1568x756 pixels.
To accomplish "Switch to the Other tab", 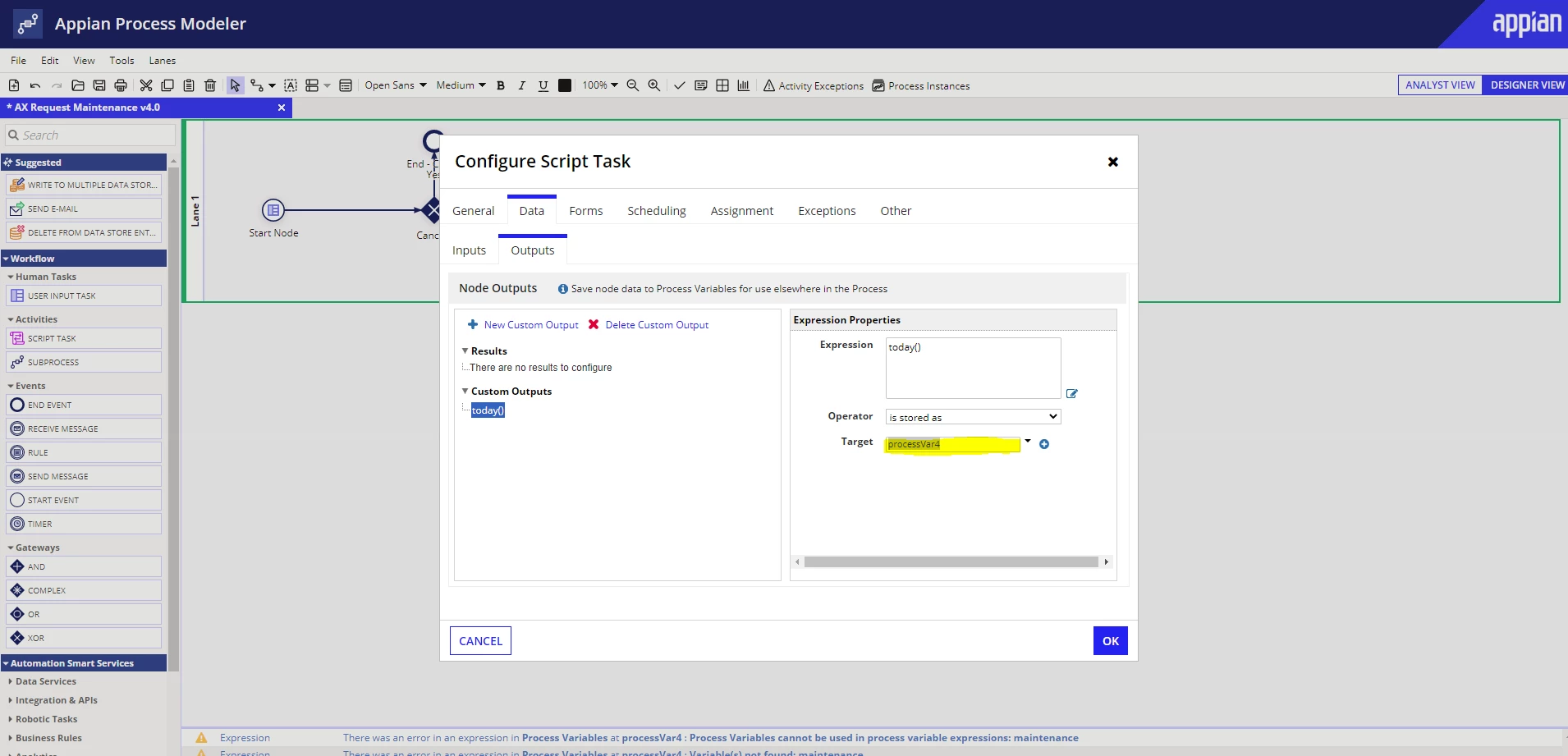I will (x=896, y=211).
